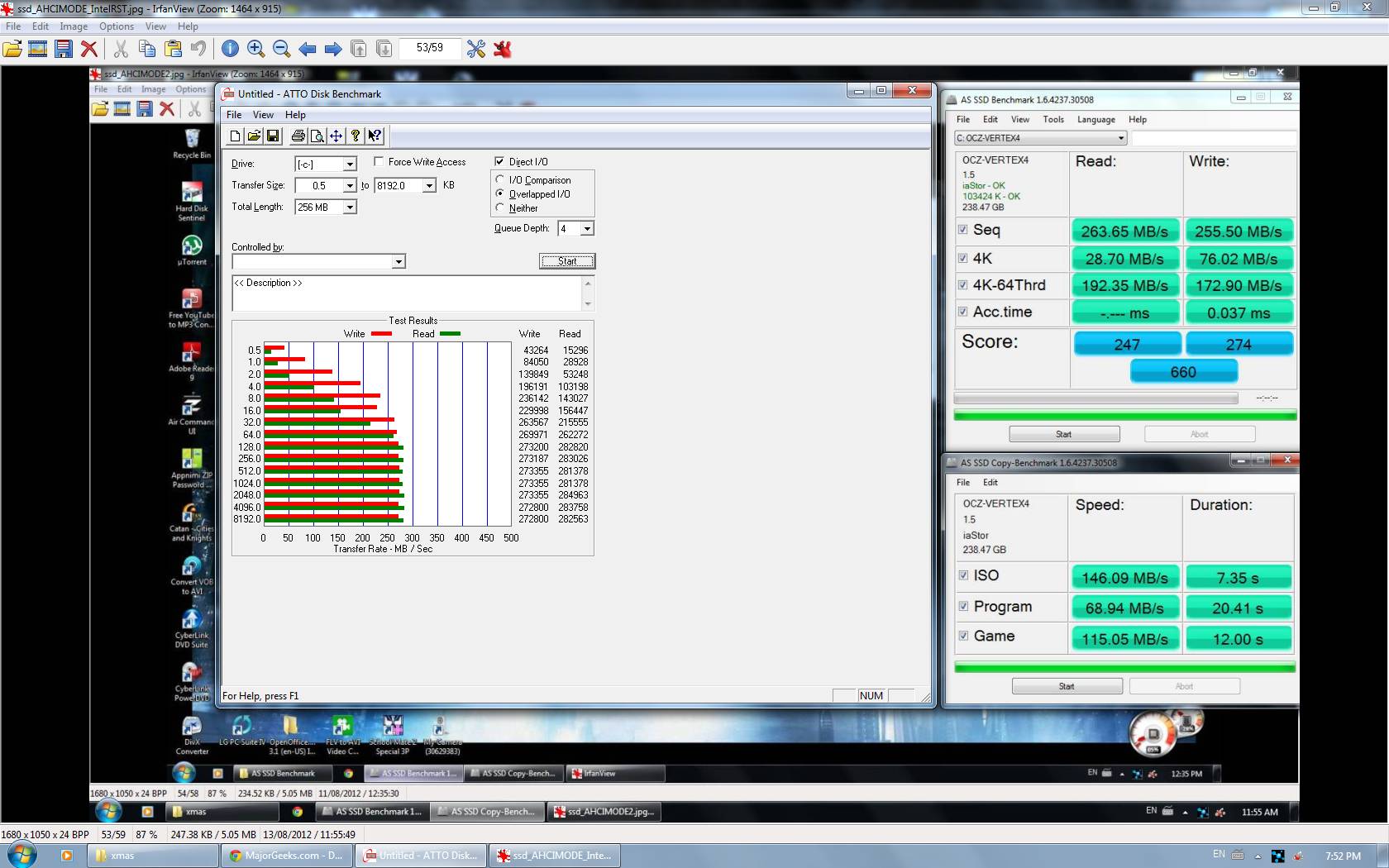Open IrfanView File menu
1389x868 pixels.
pyautogui.click(x=13, y=26)
